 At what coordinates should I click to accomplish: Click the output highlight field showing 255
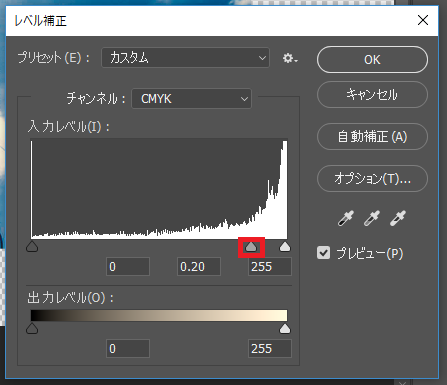click(270, 349)
